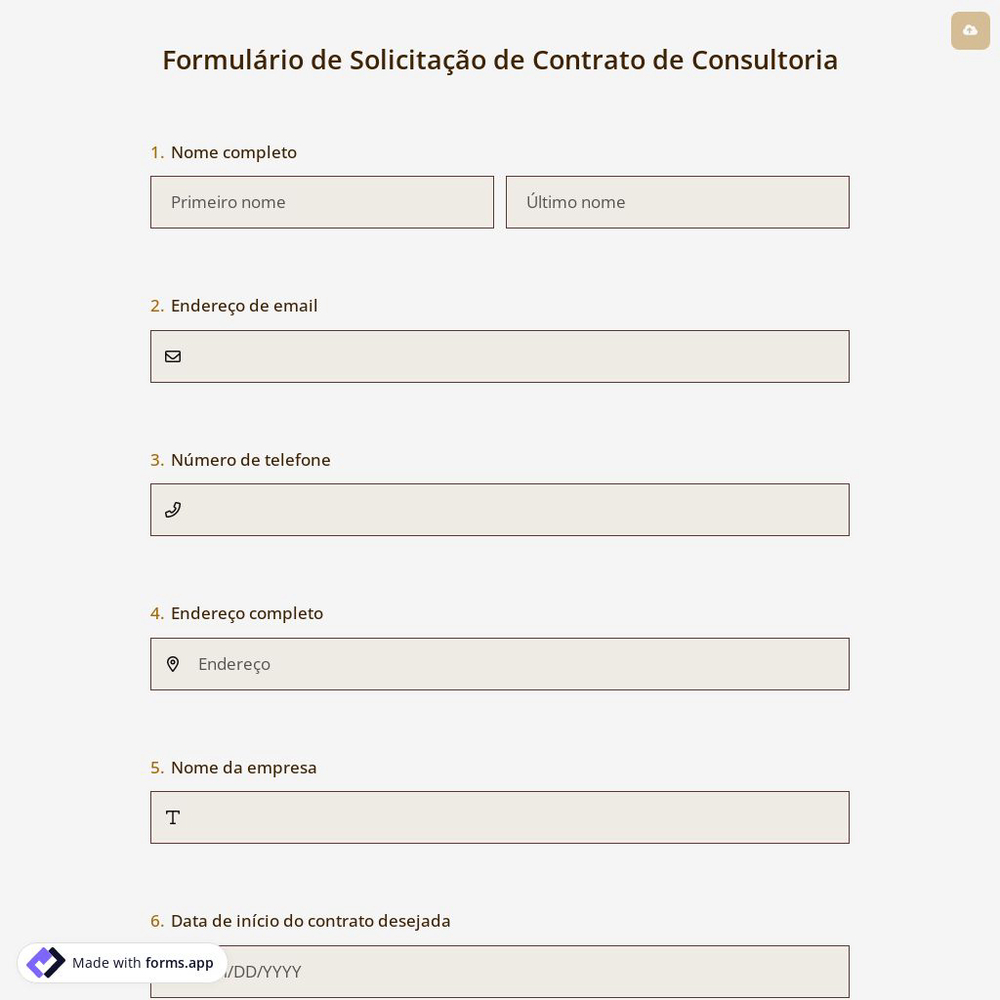
Task: Click the envelope icon in the email field
Action: coord(173,356)
